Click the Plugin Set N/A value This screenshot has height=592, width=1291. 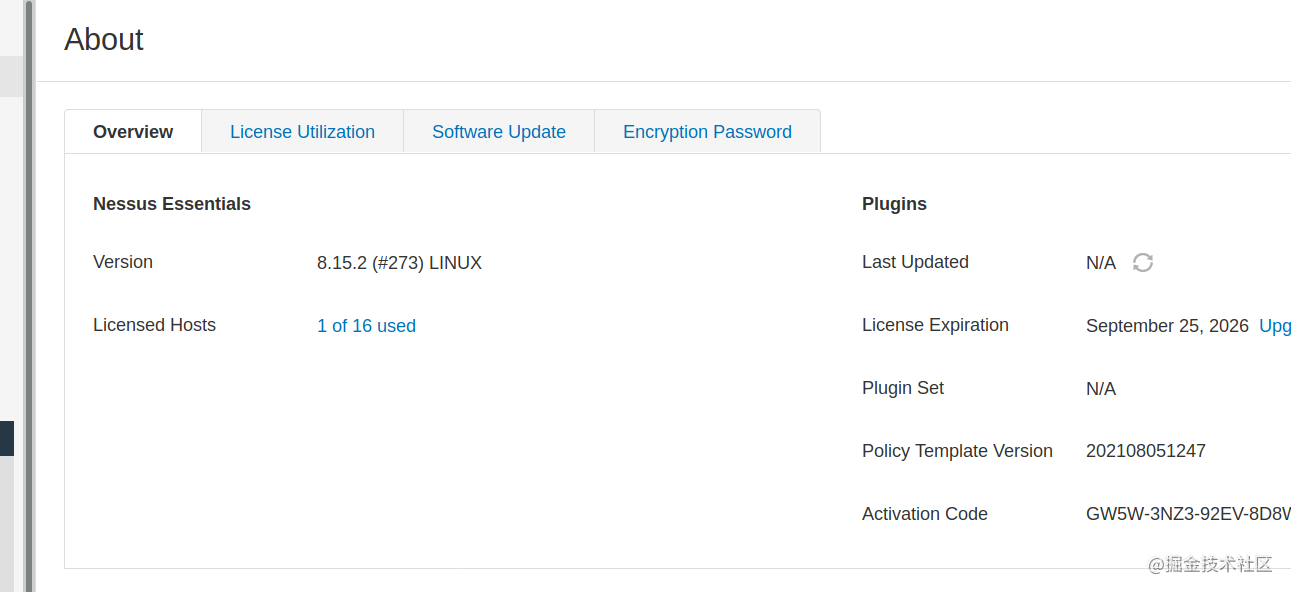tap(1101, 389)
